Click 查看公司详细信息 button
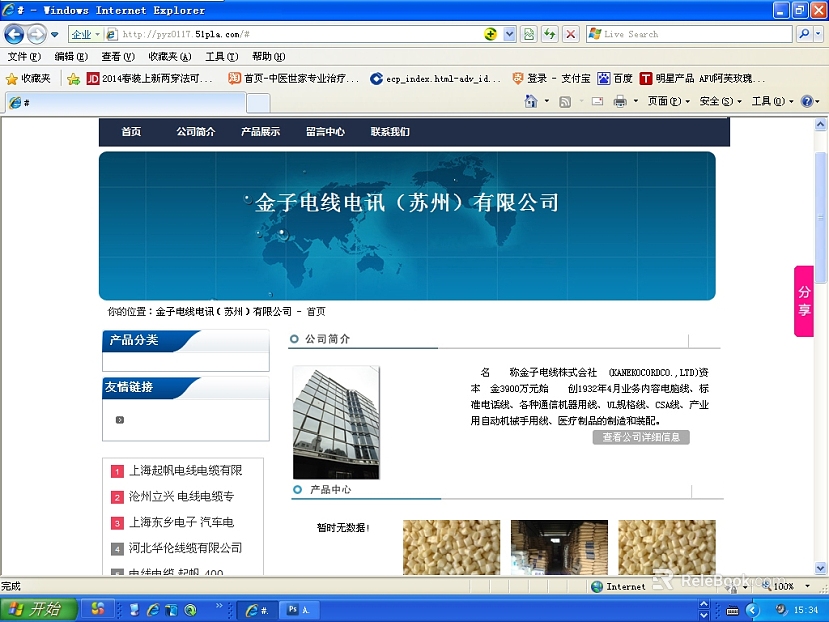Viewport: 829px width, 622px height. [641, 437]
